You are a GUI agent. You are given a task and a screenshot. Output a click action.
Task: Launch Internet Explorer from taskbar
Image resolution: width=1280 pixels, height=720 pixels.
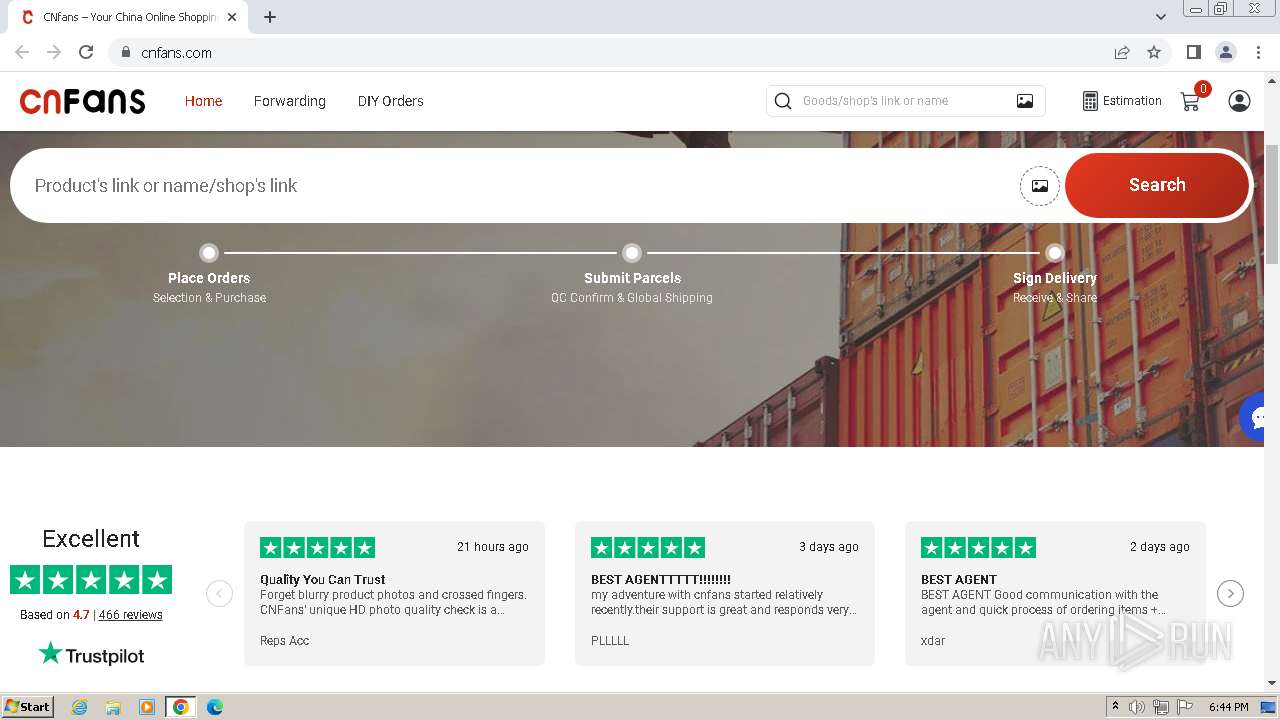pyautogui.click(x=79, y=707)
